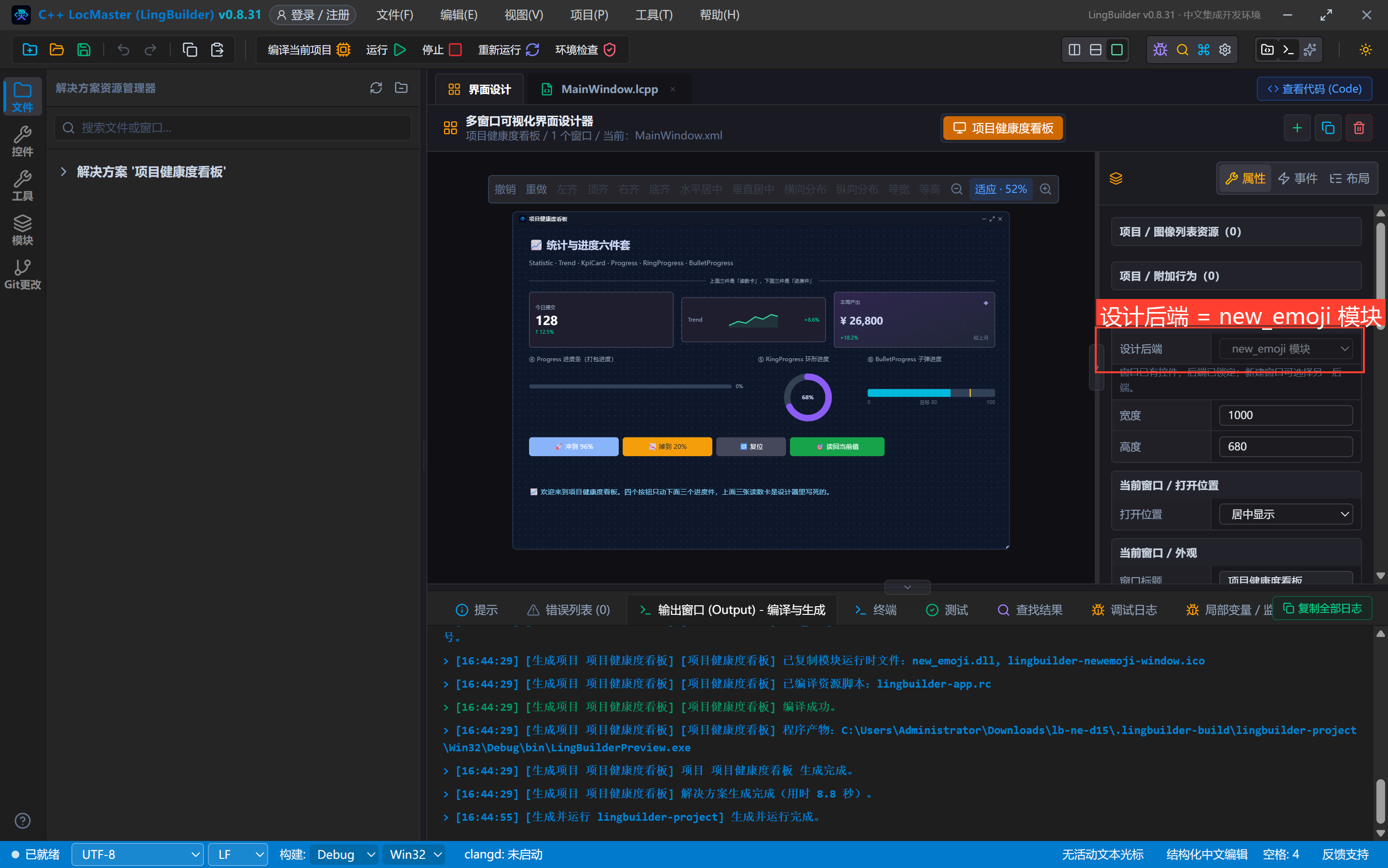Click the 适应 · 52% zoom control
Viewport: 1388px width, 868px height.
point(1000,190)
